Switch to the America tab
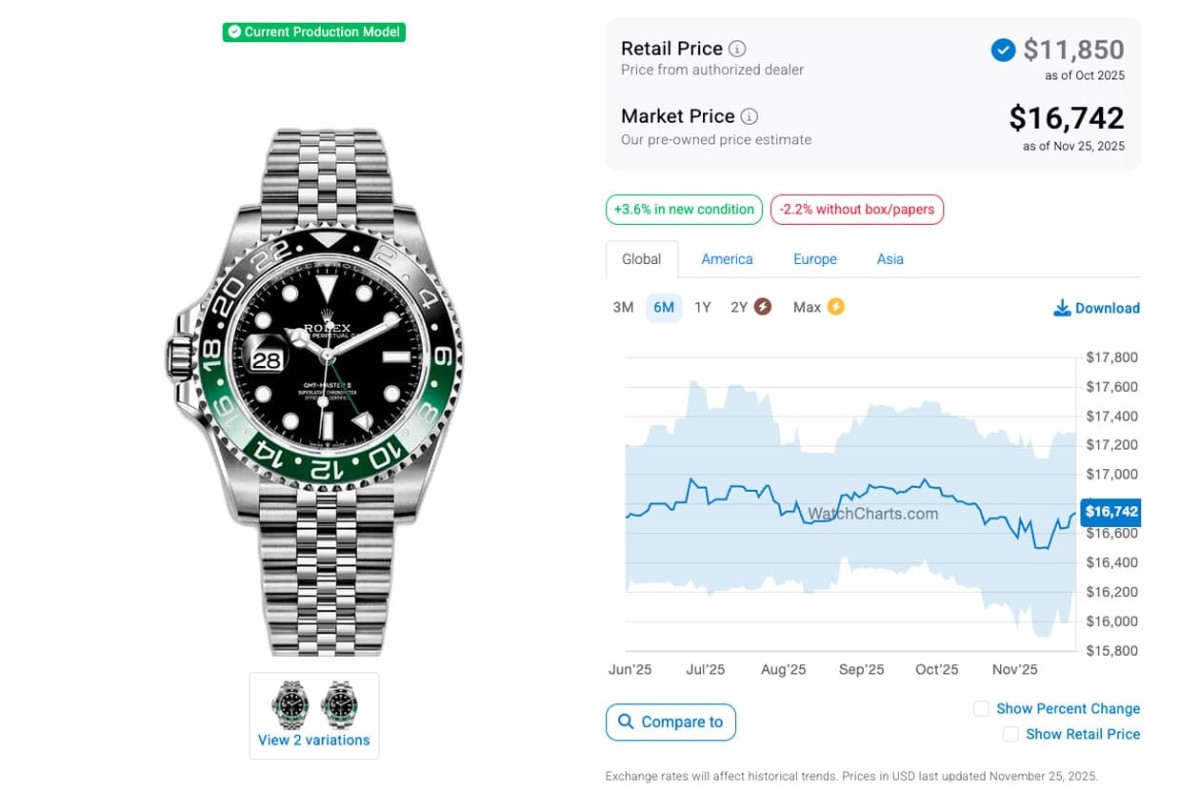 point(727,259)
